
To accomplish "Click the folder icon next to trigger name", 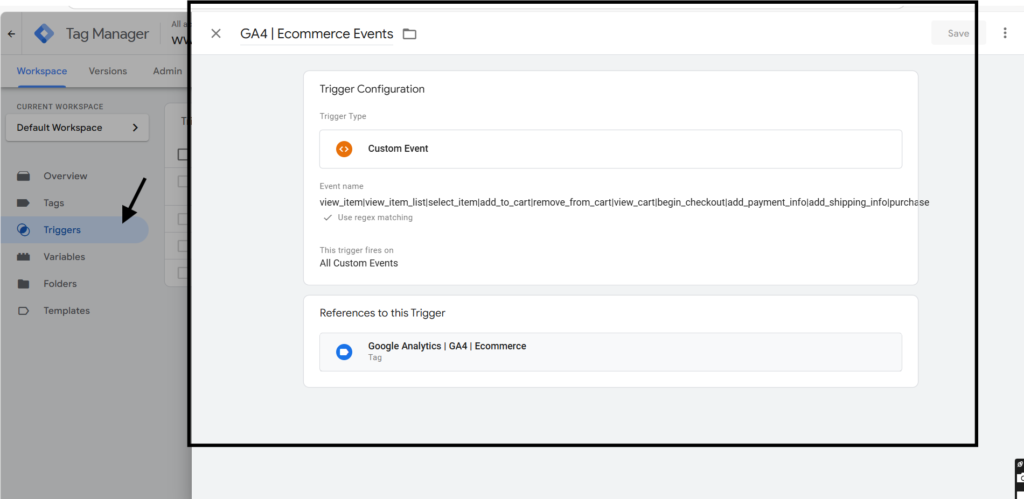I will coord(409,34).
